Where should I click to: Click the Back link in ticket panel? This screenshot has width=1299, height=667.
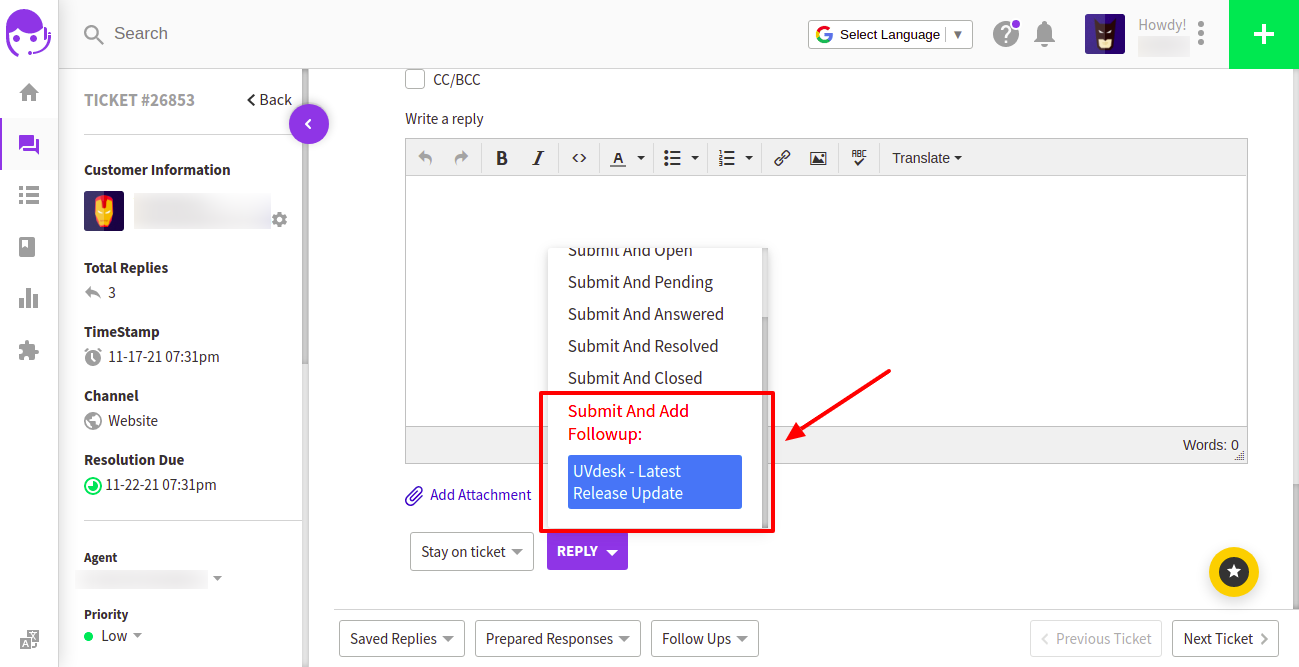[269, 100]
